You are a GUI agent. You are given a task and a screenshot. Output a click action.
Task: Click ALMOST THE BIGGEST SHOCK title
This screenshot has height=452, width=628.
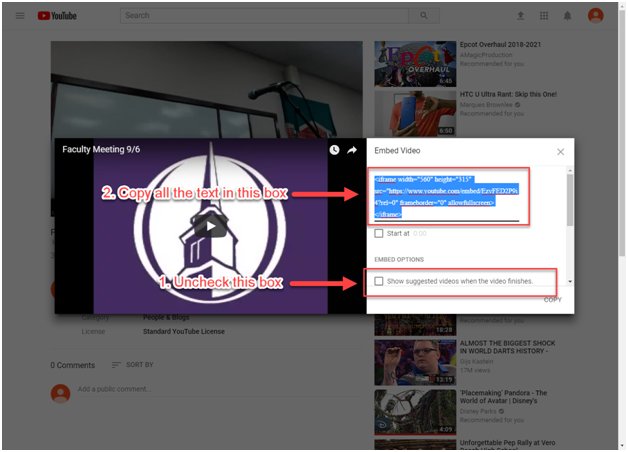[507, 347]
